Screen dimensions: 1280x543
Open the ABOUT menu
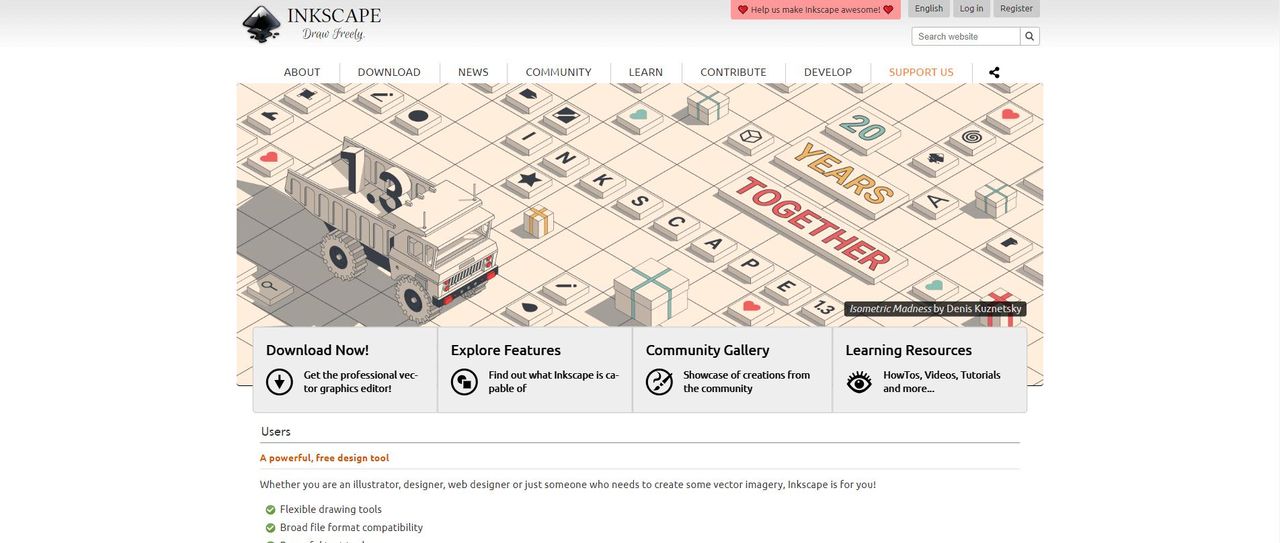tap(302, 72)
